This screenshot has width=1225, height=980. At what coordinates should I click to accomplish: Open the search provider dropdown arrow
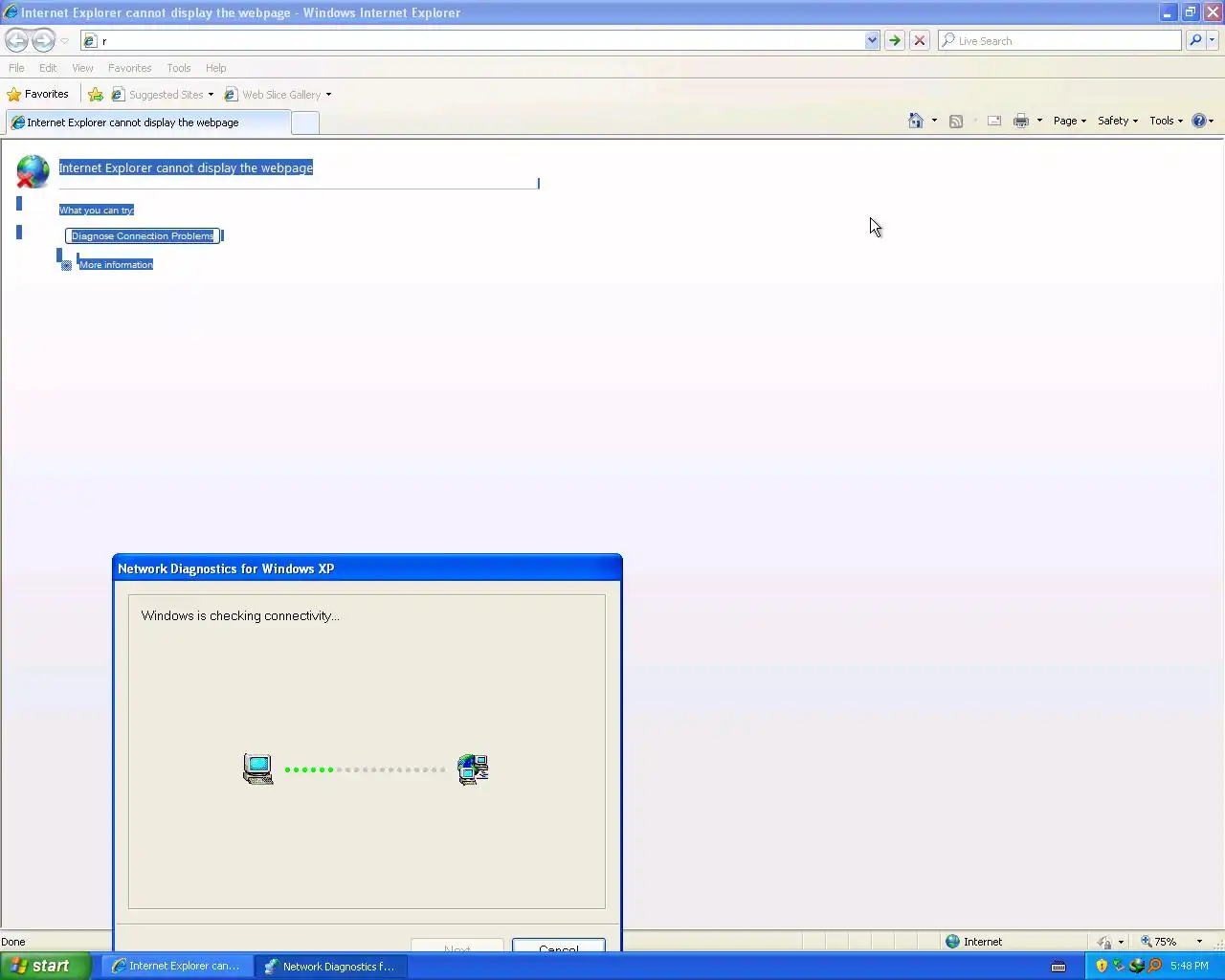(1213, 40)
